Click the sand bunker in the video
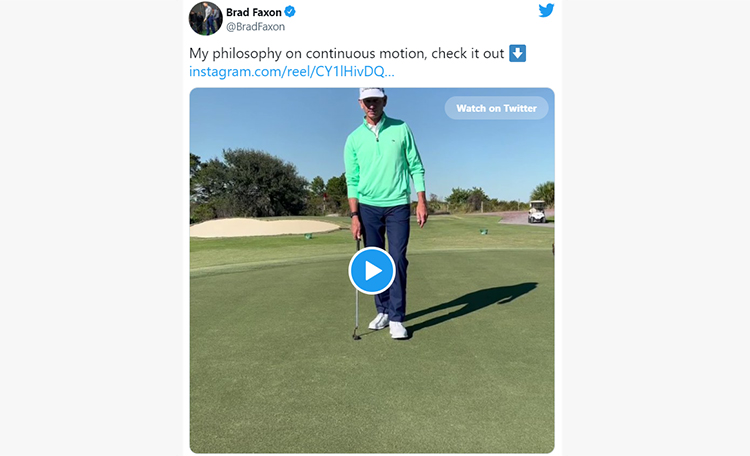 pos(263,227)
